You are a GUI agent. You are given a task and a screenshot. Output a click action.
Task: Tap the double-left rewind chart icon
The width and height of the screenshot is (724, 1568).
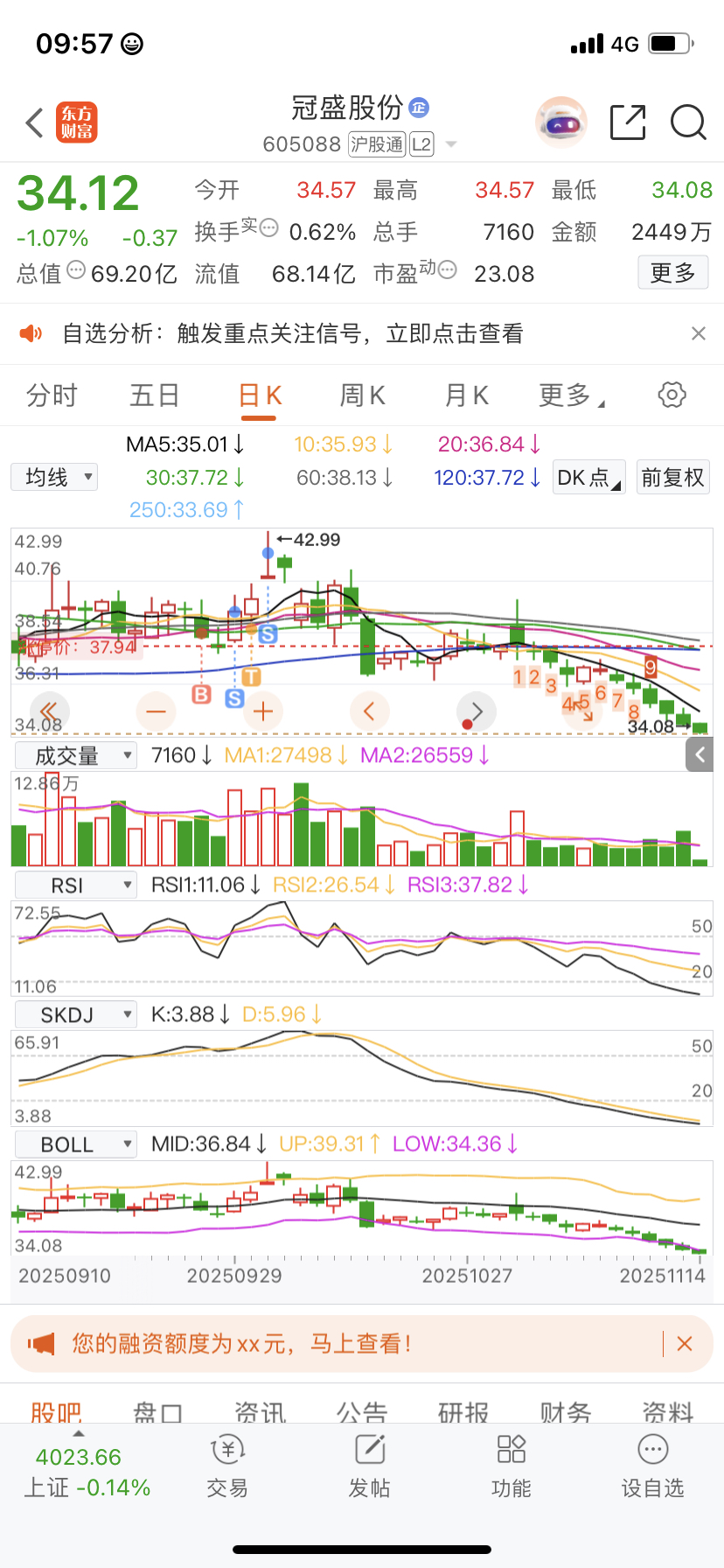50,710
